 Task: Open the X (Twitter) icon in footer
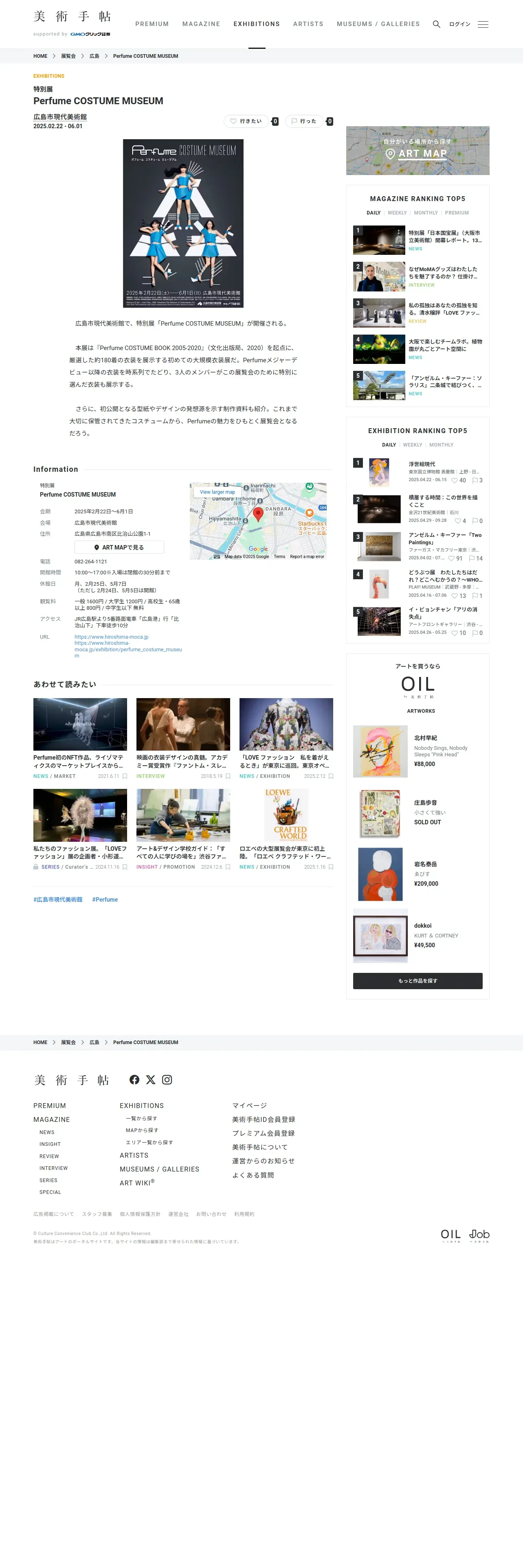coord(150,1080)
